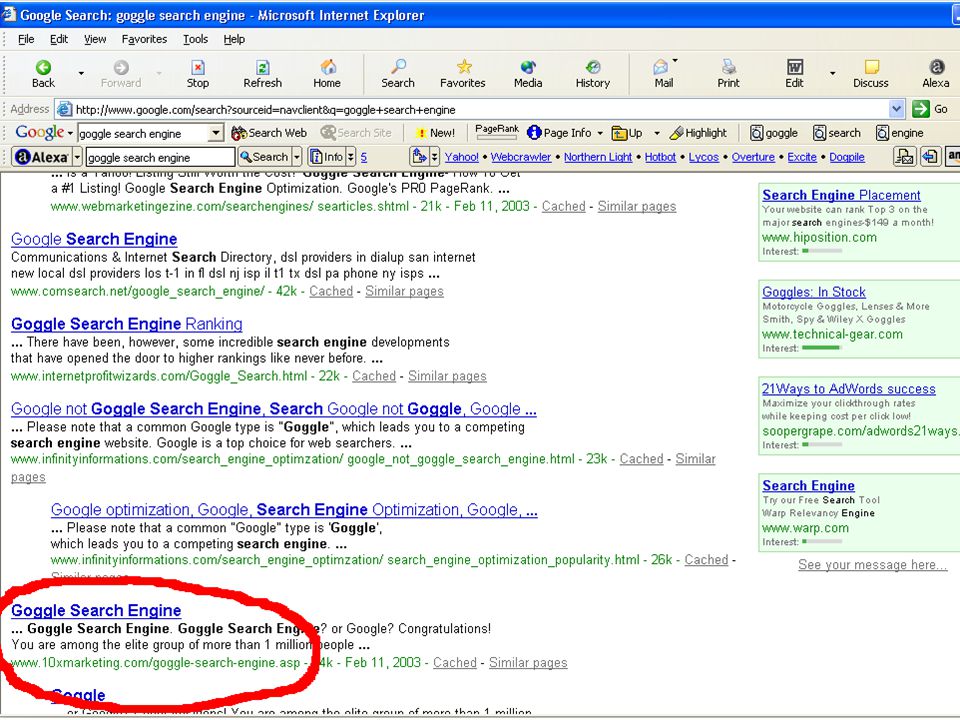Click the Northern Light toolbar link

[598, 157]
